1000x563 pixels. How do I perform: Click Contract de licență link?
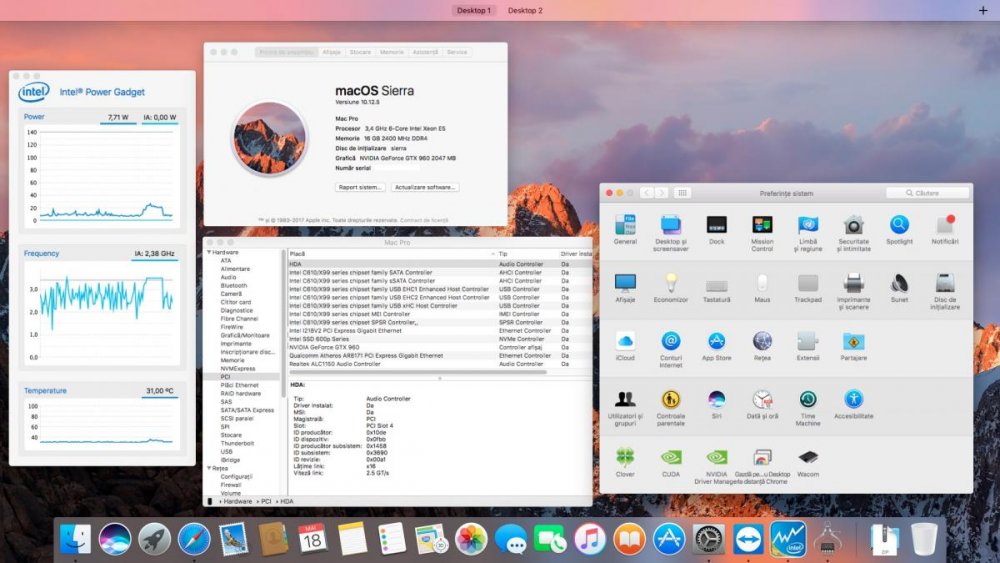click(424, 220)
